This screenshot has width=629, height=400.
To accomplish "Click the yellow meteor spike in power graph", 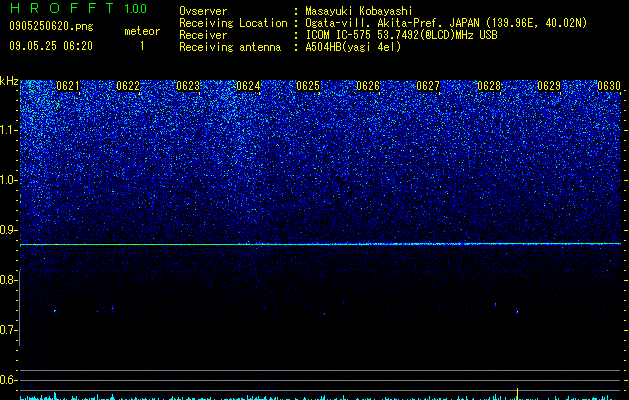I will 517,394.
